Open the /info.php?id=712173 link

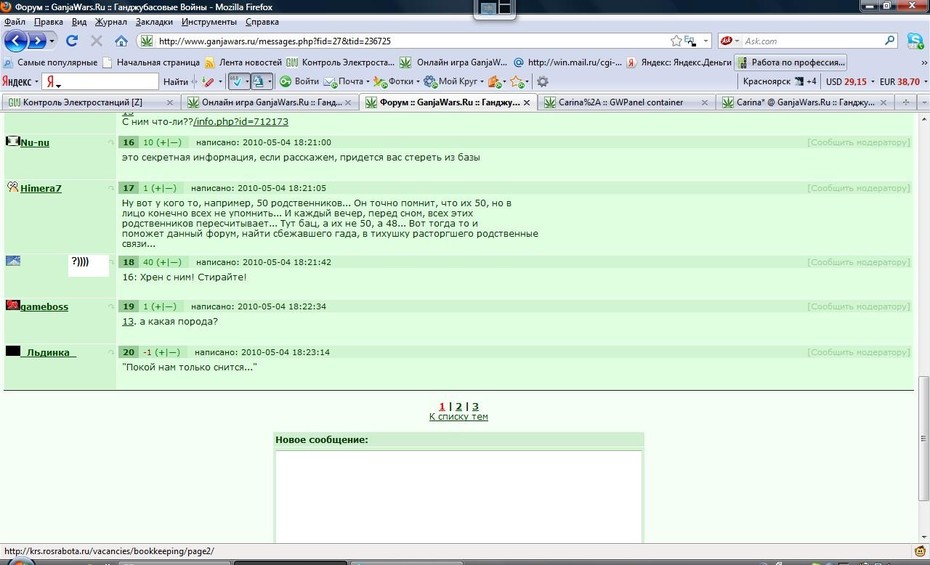point(241,122)
